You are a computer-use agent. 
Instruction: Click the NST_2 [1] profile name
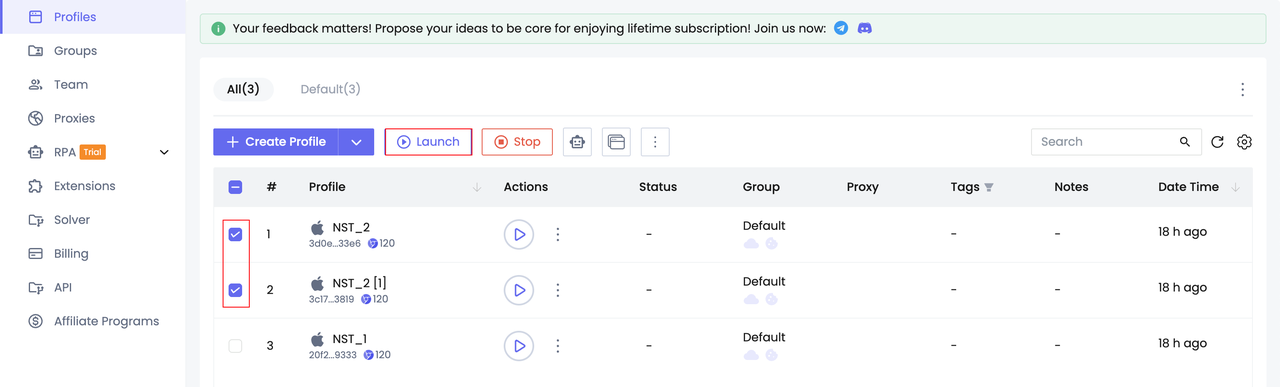pos(360,283)
